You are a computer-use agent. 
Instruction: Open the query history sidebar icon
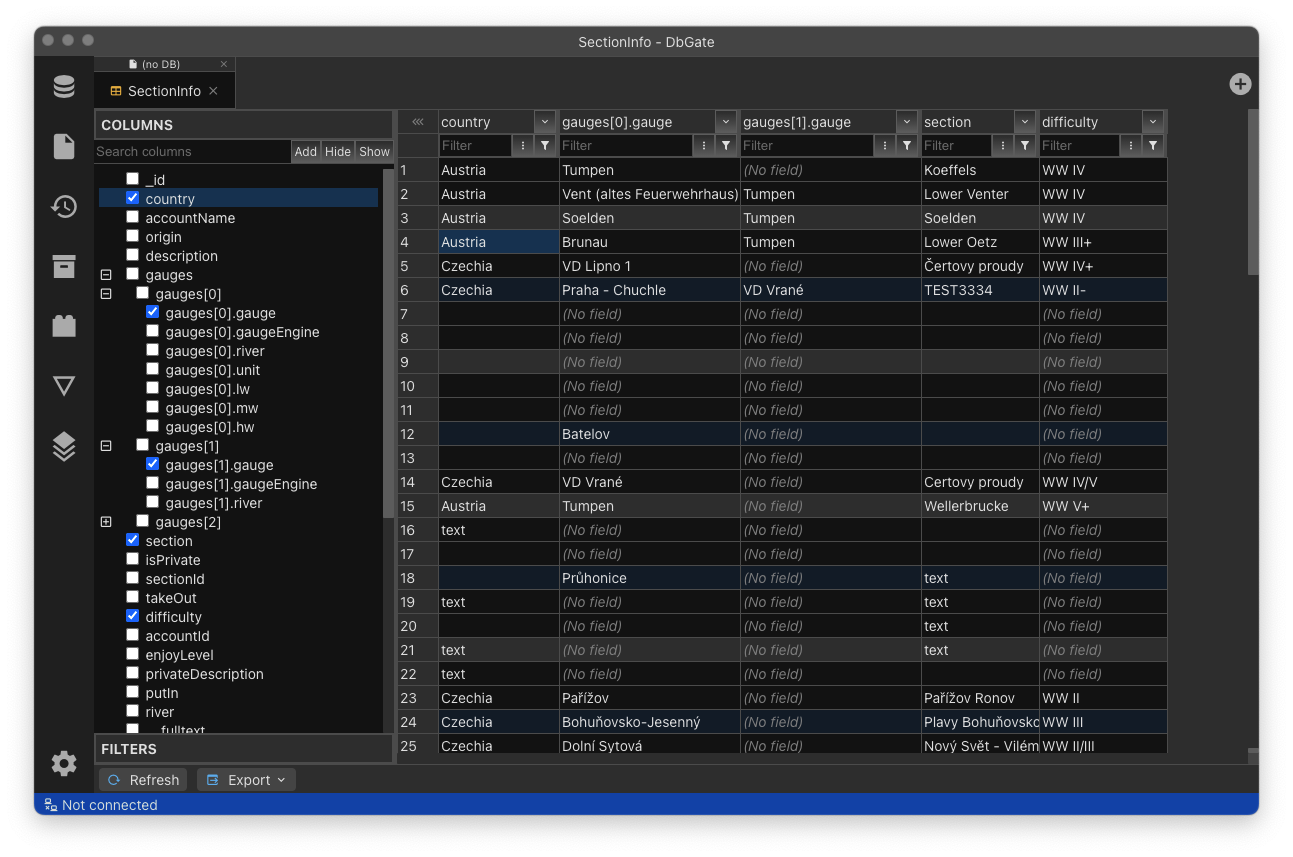click(x=64, y=207)
